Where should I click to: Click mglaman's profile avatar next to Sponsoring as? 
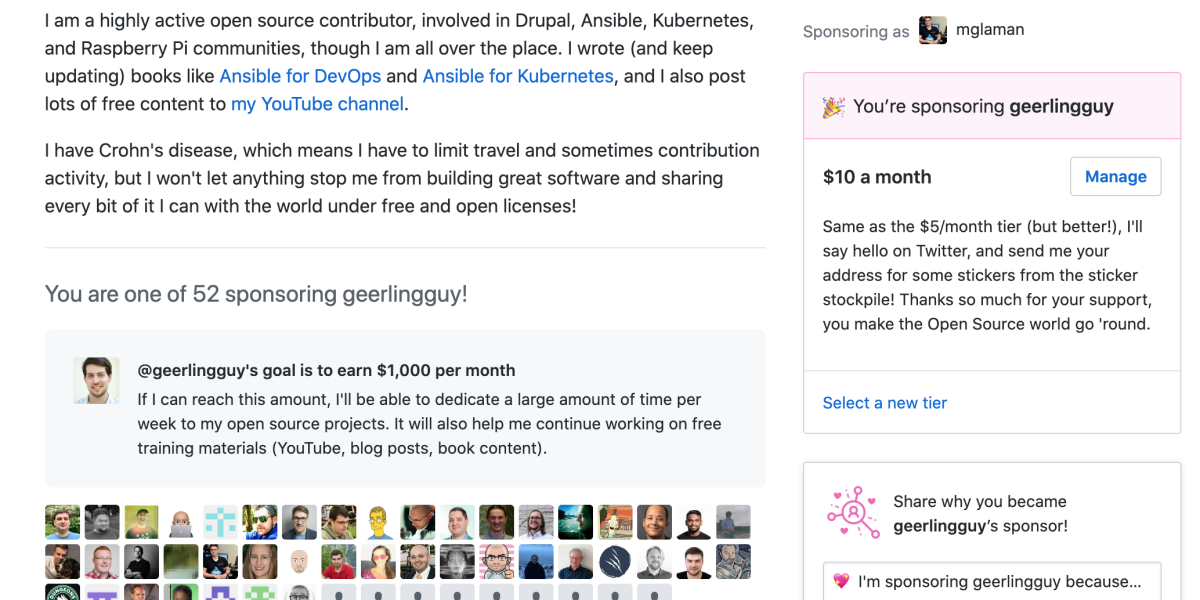pyautogui.click(x=932, y=30)
